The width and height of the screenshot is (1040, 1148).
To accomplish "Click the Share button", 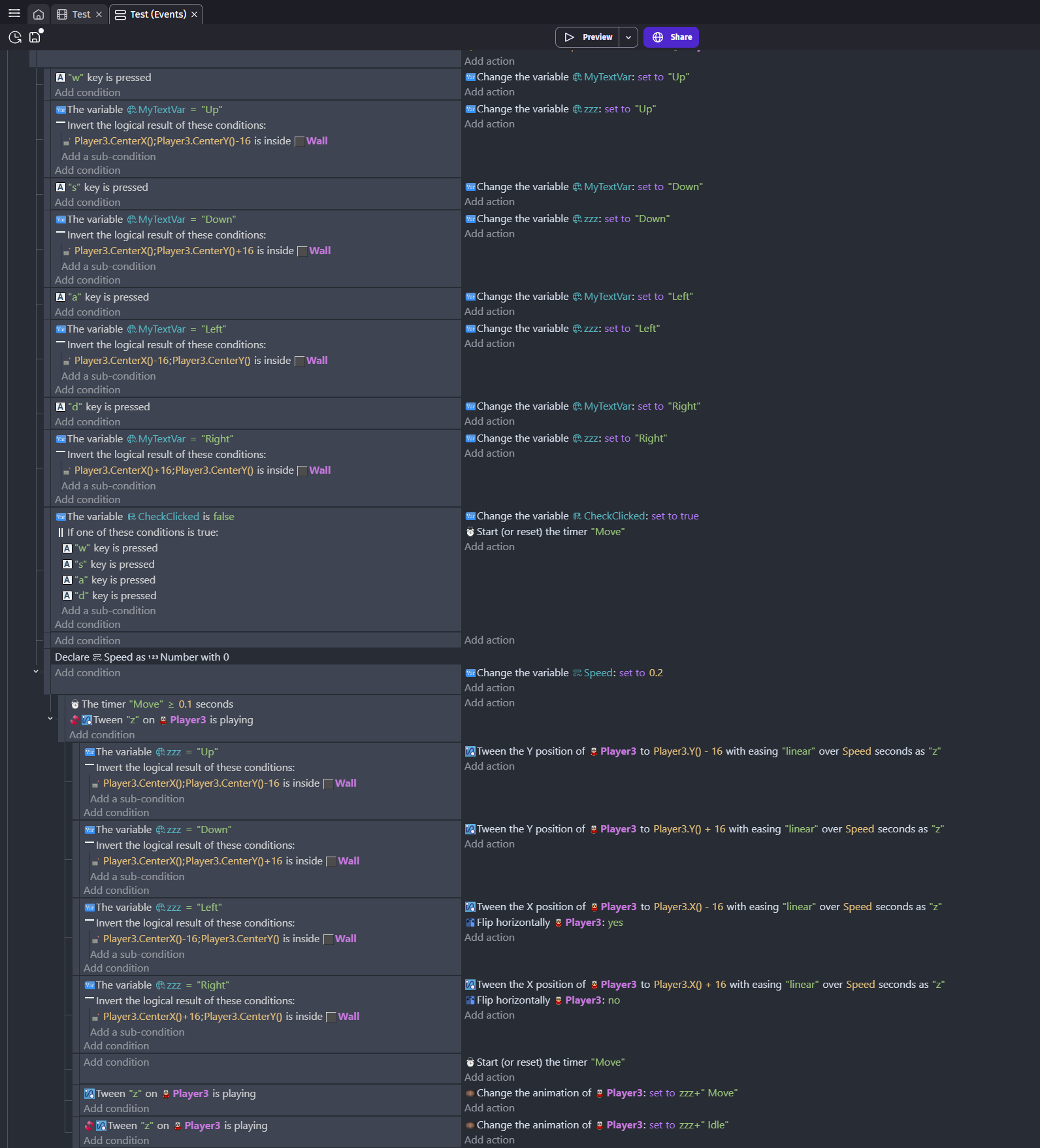I will (x=671, y=37).
